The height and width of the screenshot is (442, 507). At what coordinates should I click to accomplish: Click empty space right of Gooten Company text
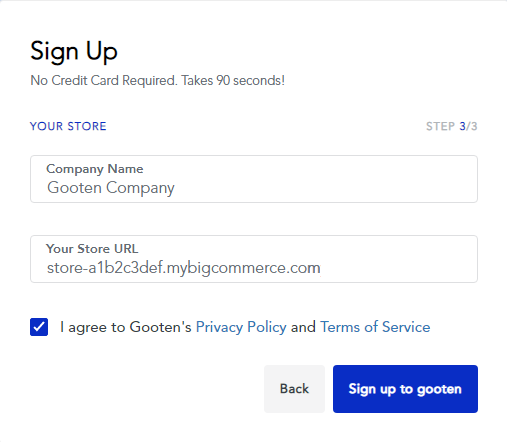323,188
